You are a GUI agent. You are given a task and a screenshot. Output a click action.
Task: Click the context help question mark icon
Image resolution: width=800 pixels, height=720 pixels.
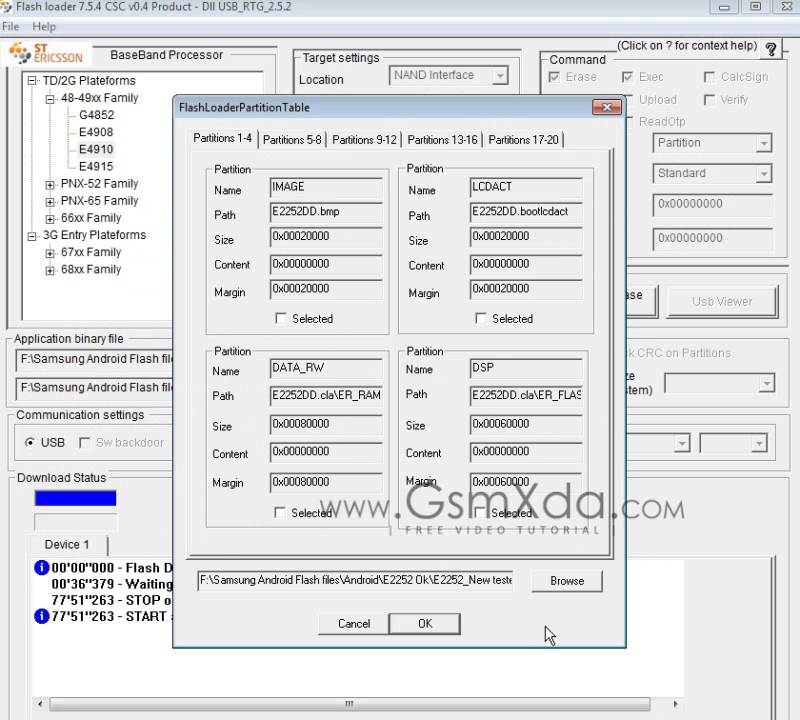(x=770, y=49)
